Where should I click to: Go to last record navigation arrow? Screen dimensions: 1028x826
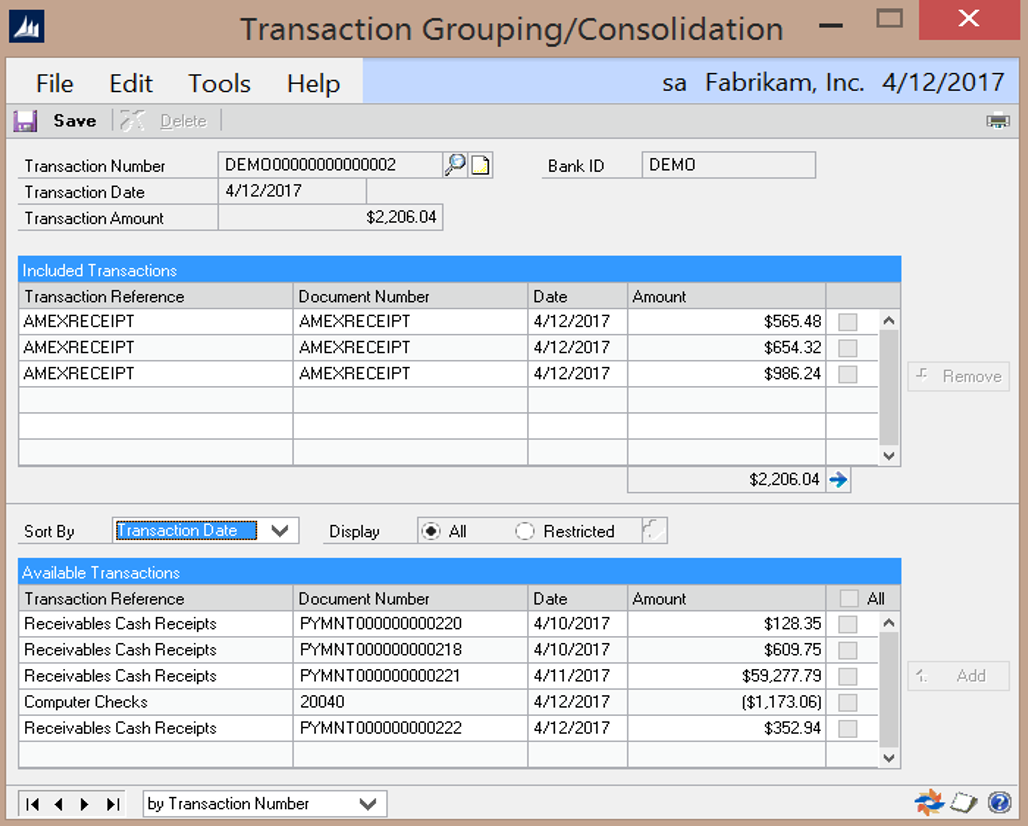tap(113, 804)
